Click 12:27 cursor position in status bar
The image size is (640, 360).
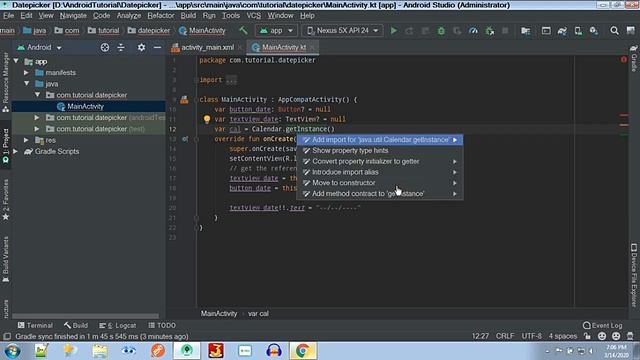point(480,336)
